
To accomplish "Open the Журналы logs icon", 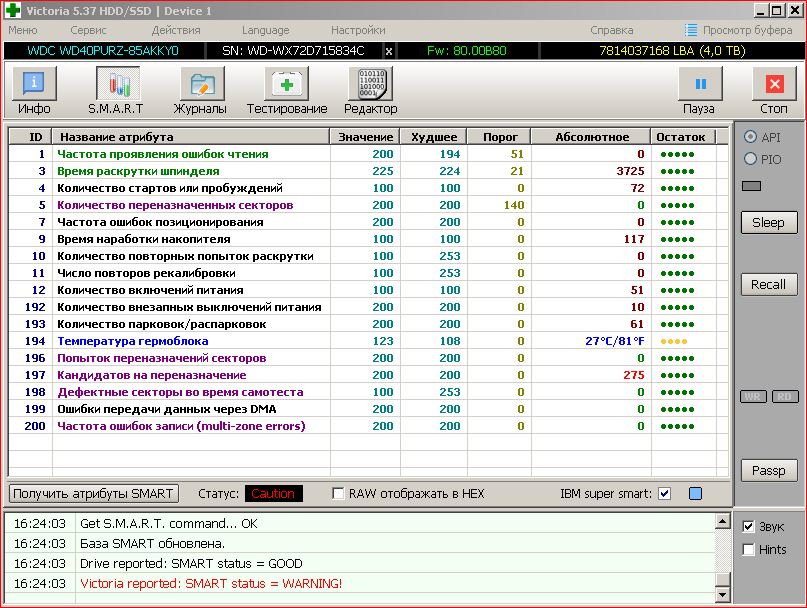I will click(202, 84).
